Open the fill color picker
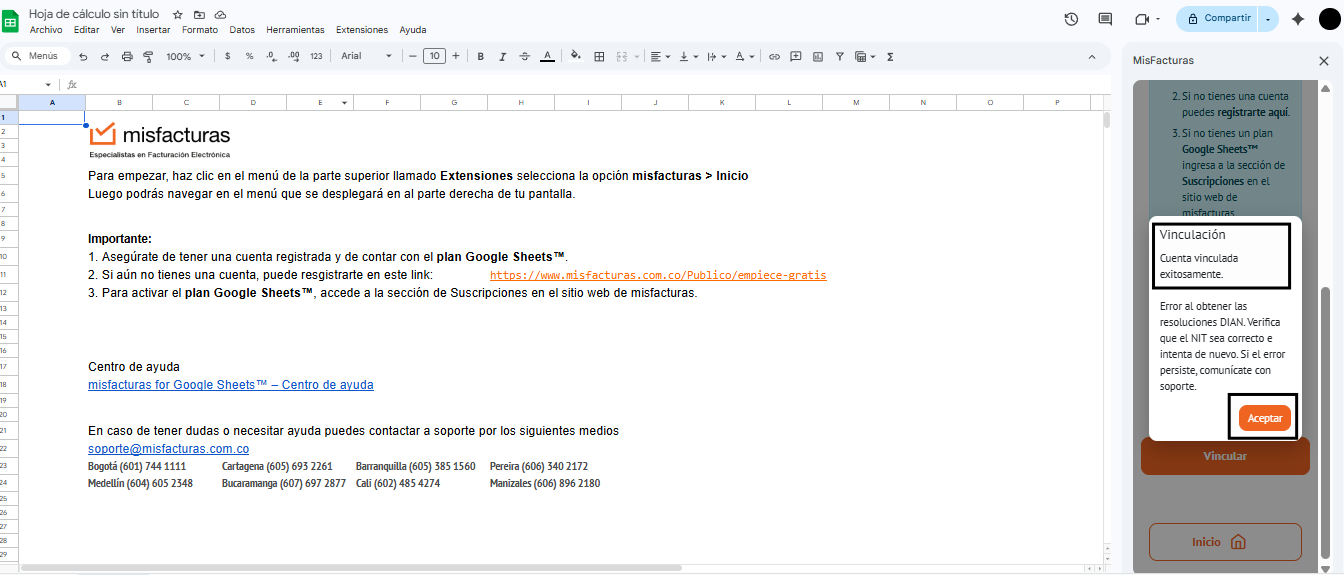Screen dimensions: 1344x575 575,57
